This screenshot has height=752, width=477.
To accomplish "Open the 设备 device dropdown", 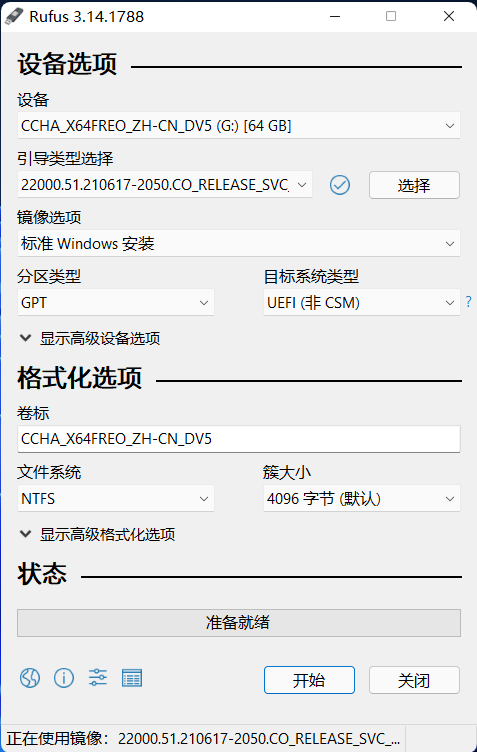I will (239, 126).
